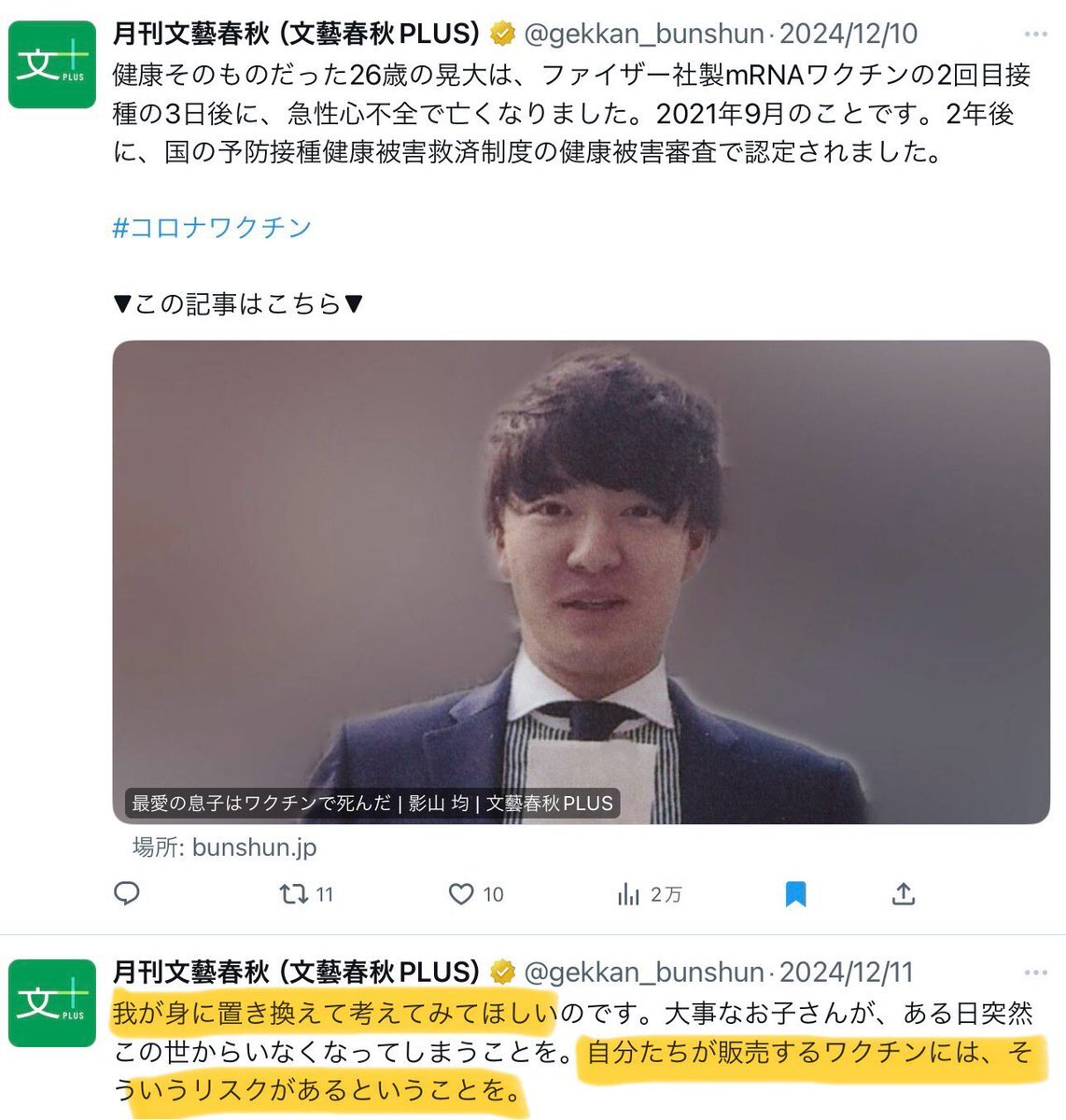Open the 文+ PLUS avatar of second tweet
The height and width of the screenshot is (1120, 1066).
[52, 1002]
